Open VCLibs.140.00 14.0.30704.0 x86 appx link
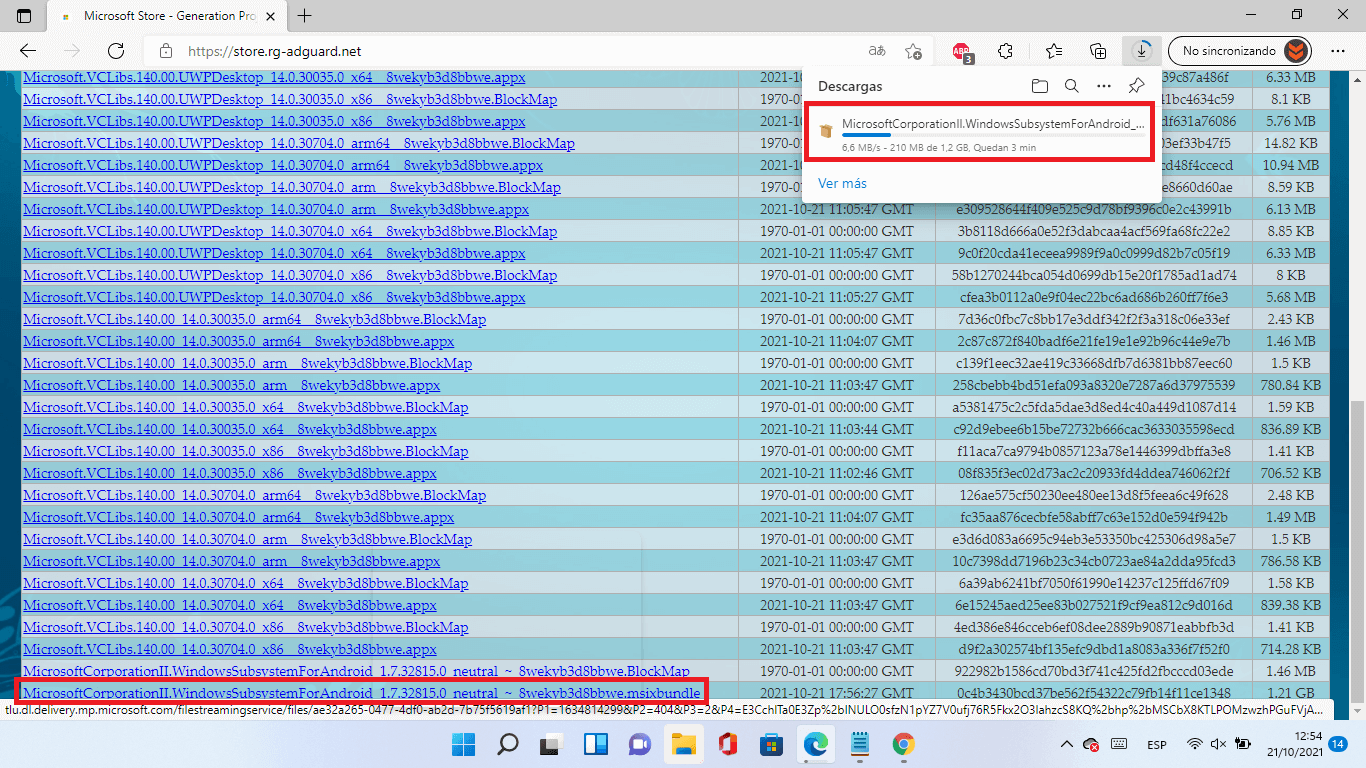The image size is (1366, 768). click(x=230, y=649)
